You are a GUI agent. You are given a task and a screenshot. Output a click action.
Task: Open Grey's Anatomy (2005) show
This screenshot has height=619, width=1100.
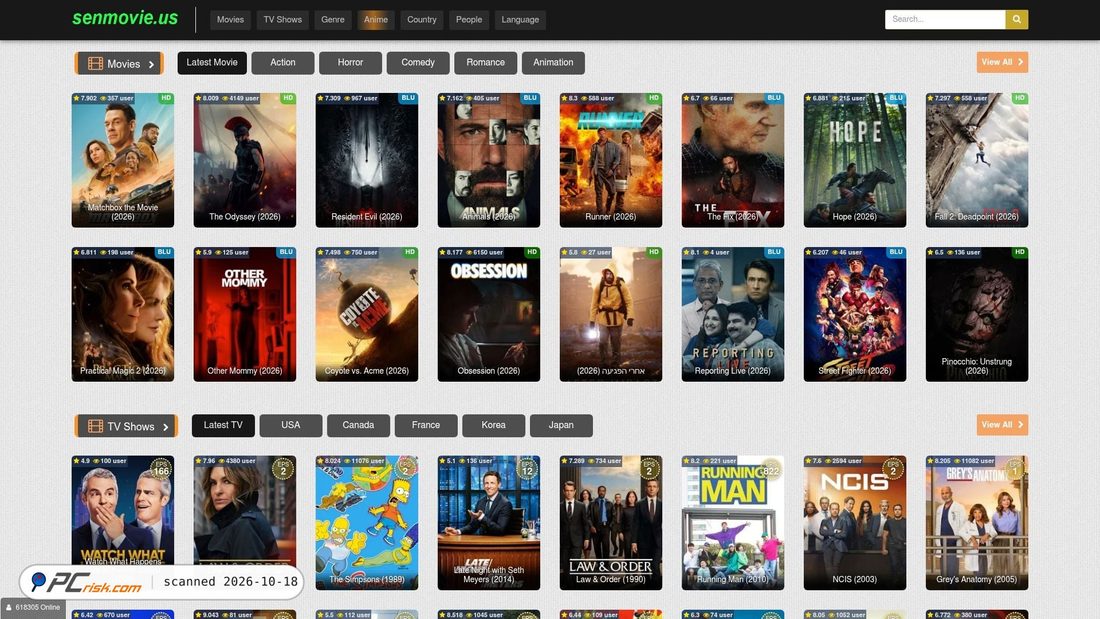point(977,523)
